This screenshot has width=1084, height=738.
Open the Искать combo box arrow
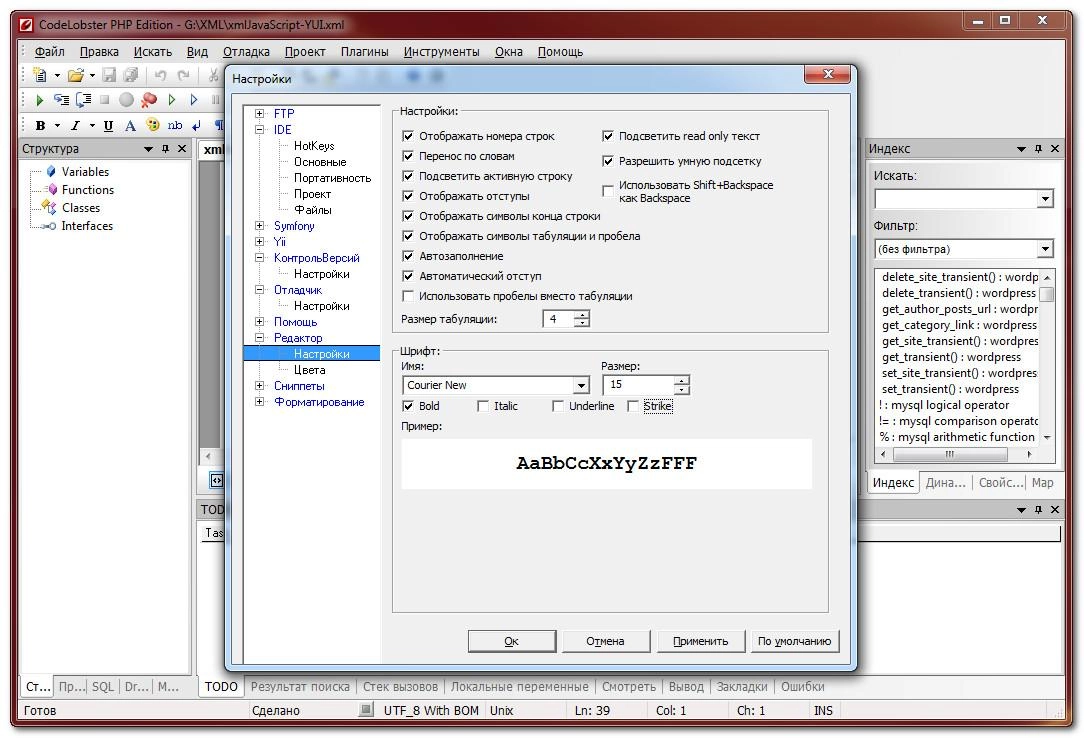click(x=1045, y=199)
